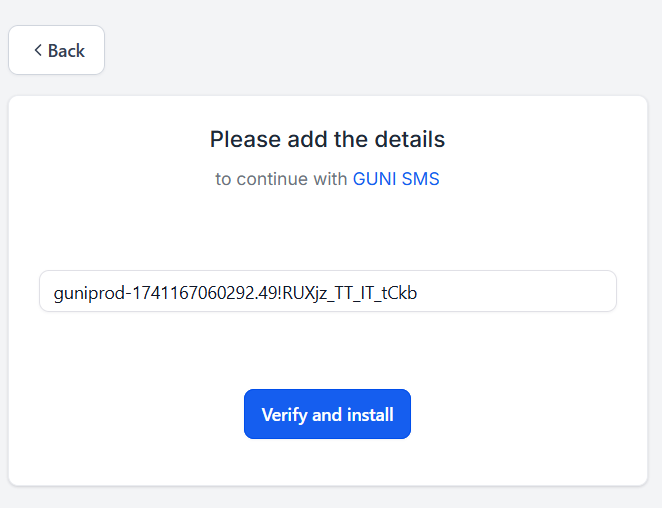Click the left chevron icon beside Back
662x508 pixels.
click(x=38, y=50)
